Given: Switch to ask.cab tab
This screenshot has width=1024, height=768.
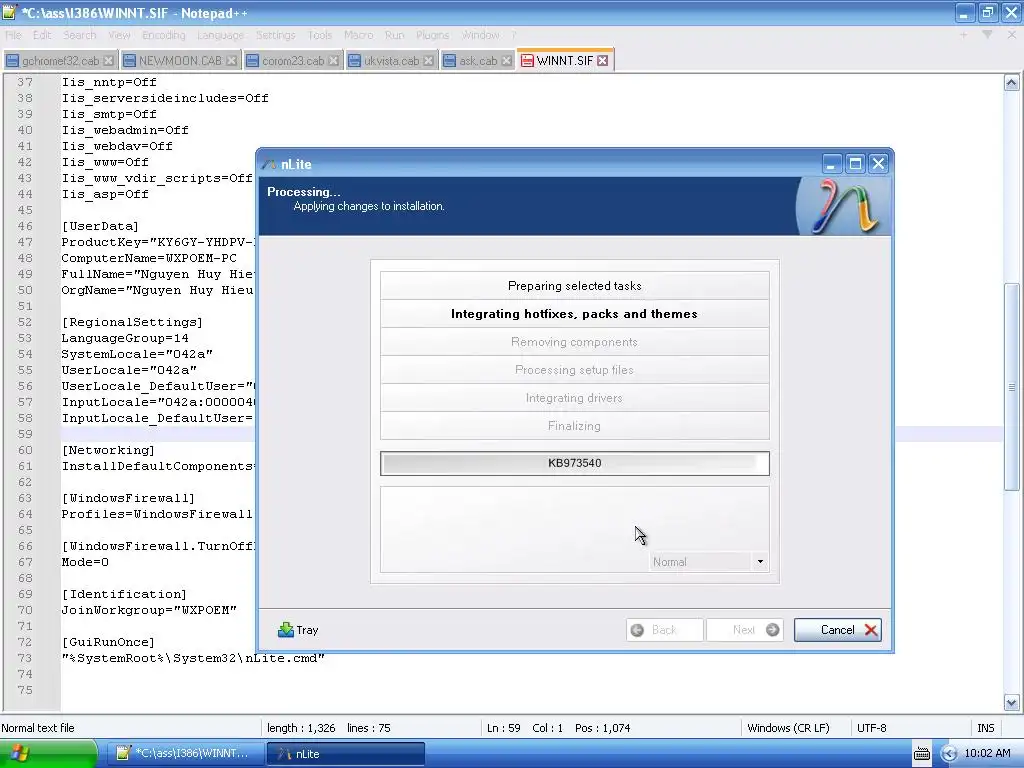Looking at the screenshot, I should [x=478, y=61].
